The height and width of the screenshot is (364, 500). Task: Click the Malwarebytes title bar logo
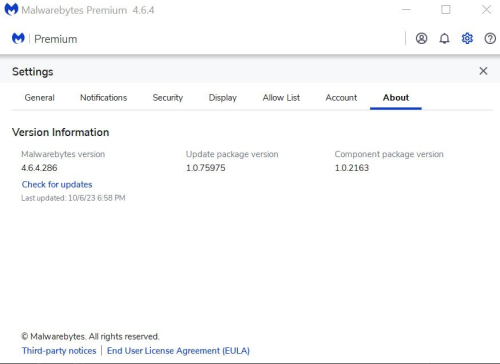tap(11, 10)
